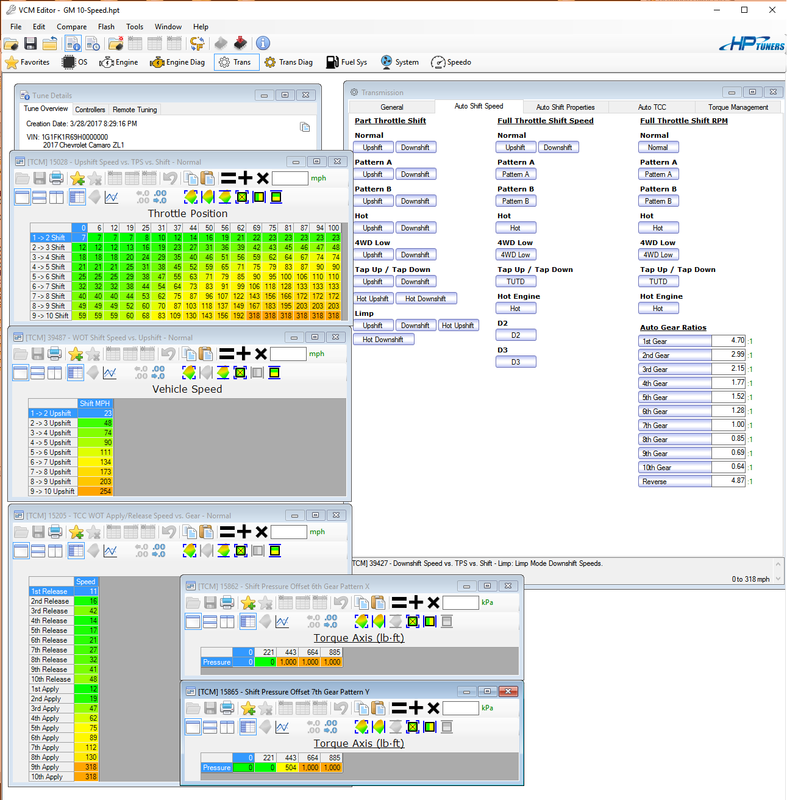Click the plus add-value icon in Upshift Speed window
787x800 pixels.
click(245, 178)
